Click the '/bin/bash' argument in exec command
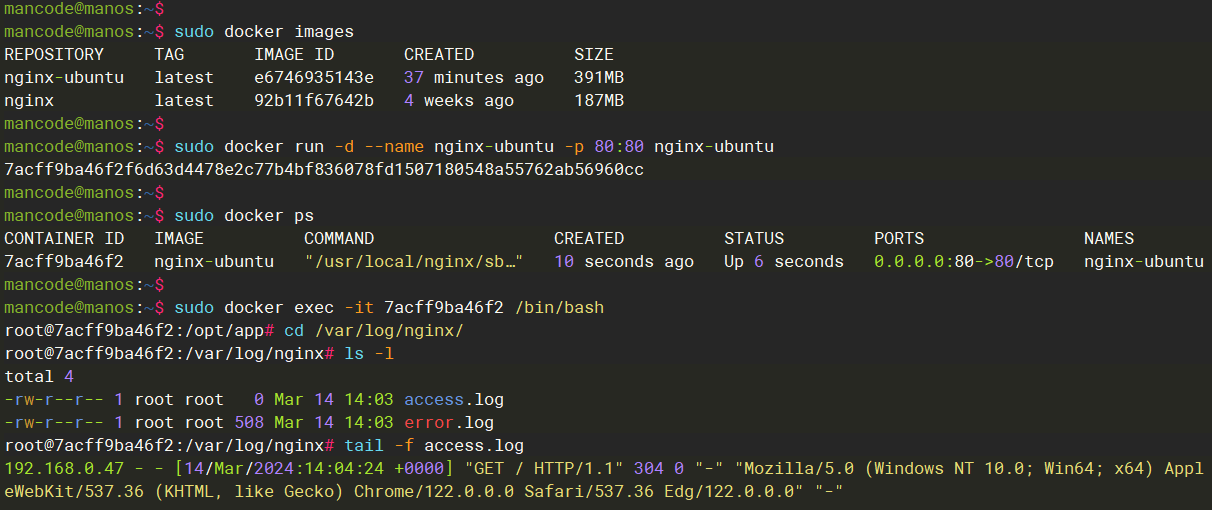 point(559,307)
